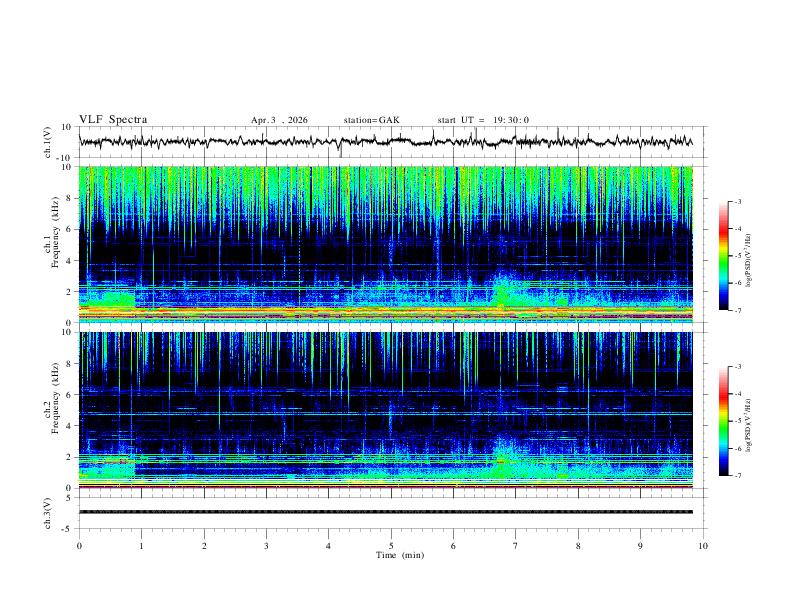Click the ch.1 frequency axis "4" kHz tick
Image resolution: width=792 pixels, height=612 pixels.
pos(69,261)
